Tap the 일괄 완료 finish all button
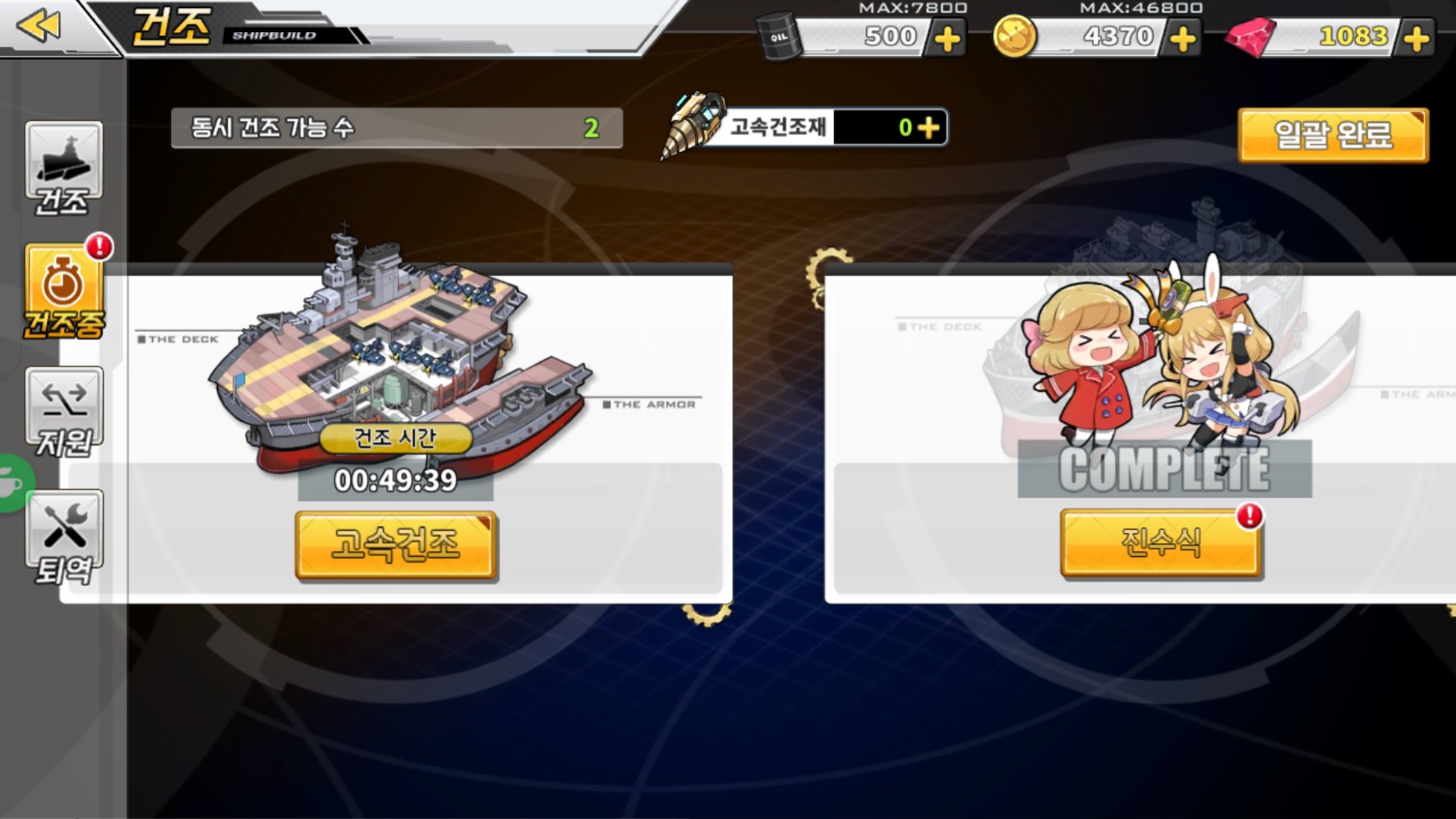Viewport: 1456px width, 819px height. tap(1333, 135)
